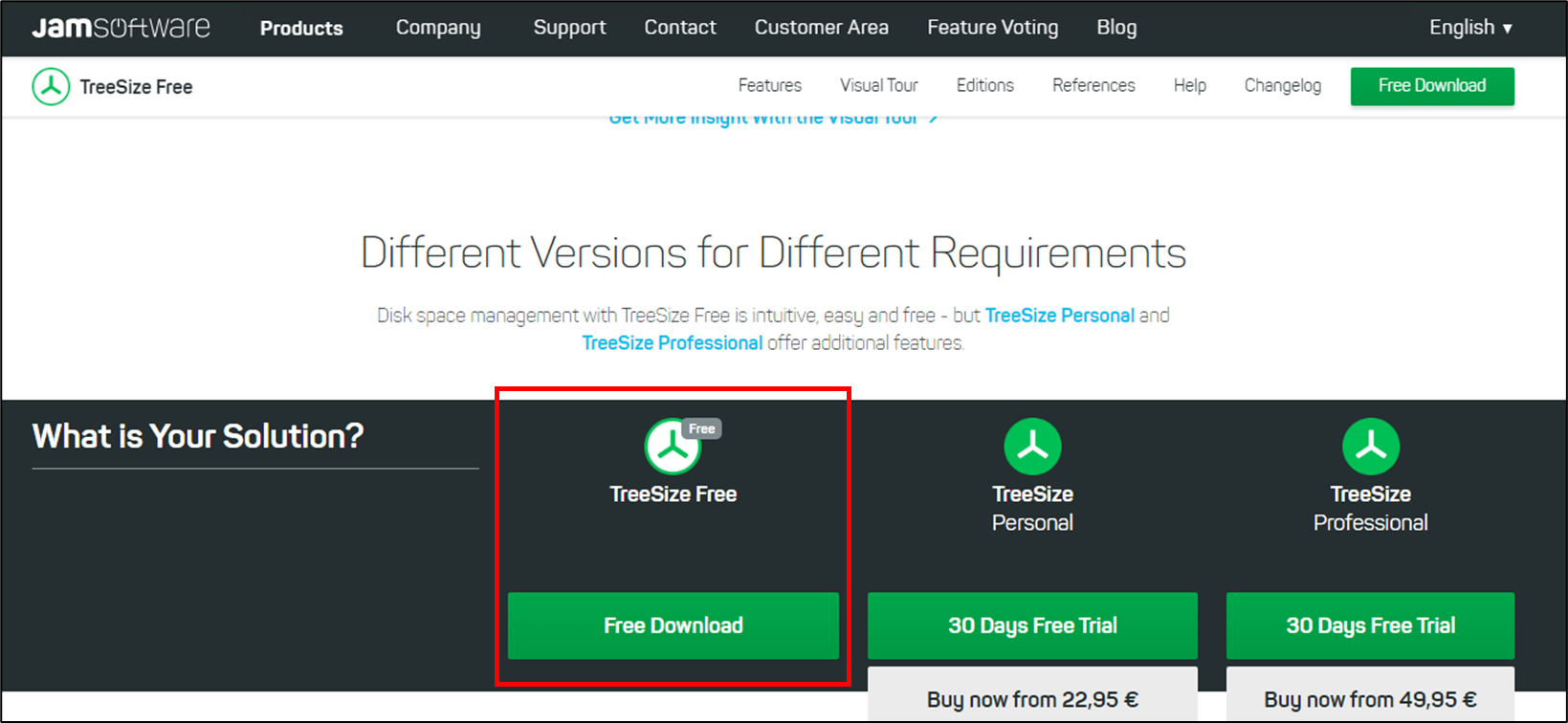This screenshot has height=723, width=1568.
Task: Click the TreeSize Free column title
Action: (x=674, y=494)
